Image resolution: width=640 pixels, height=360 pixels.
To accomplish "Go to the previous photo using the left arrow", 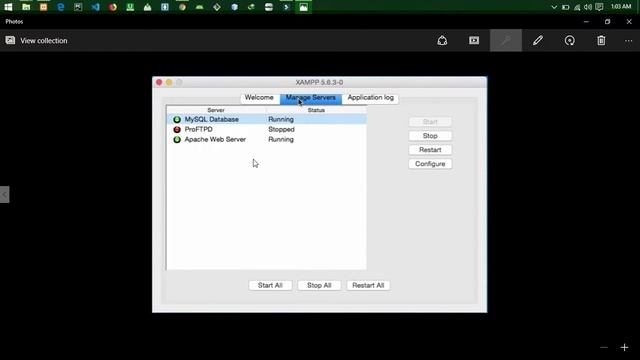I will pyautogui.click(x=4, y=194).
